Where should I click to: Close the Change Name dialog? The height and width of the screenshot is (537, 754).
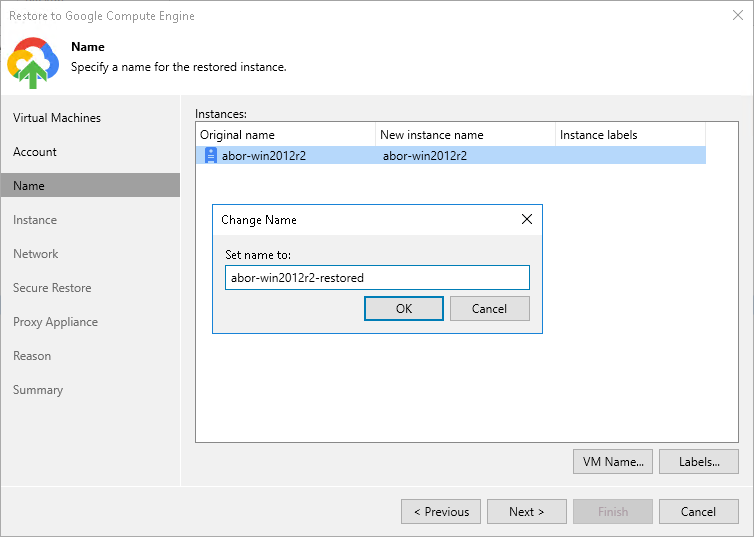(x=527, y=219)
